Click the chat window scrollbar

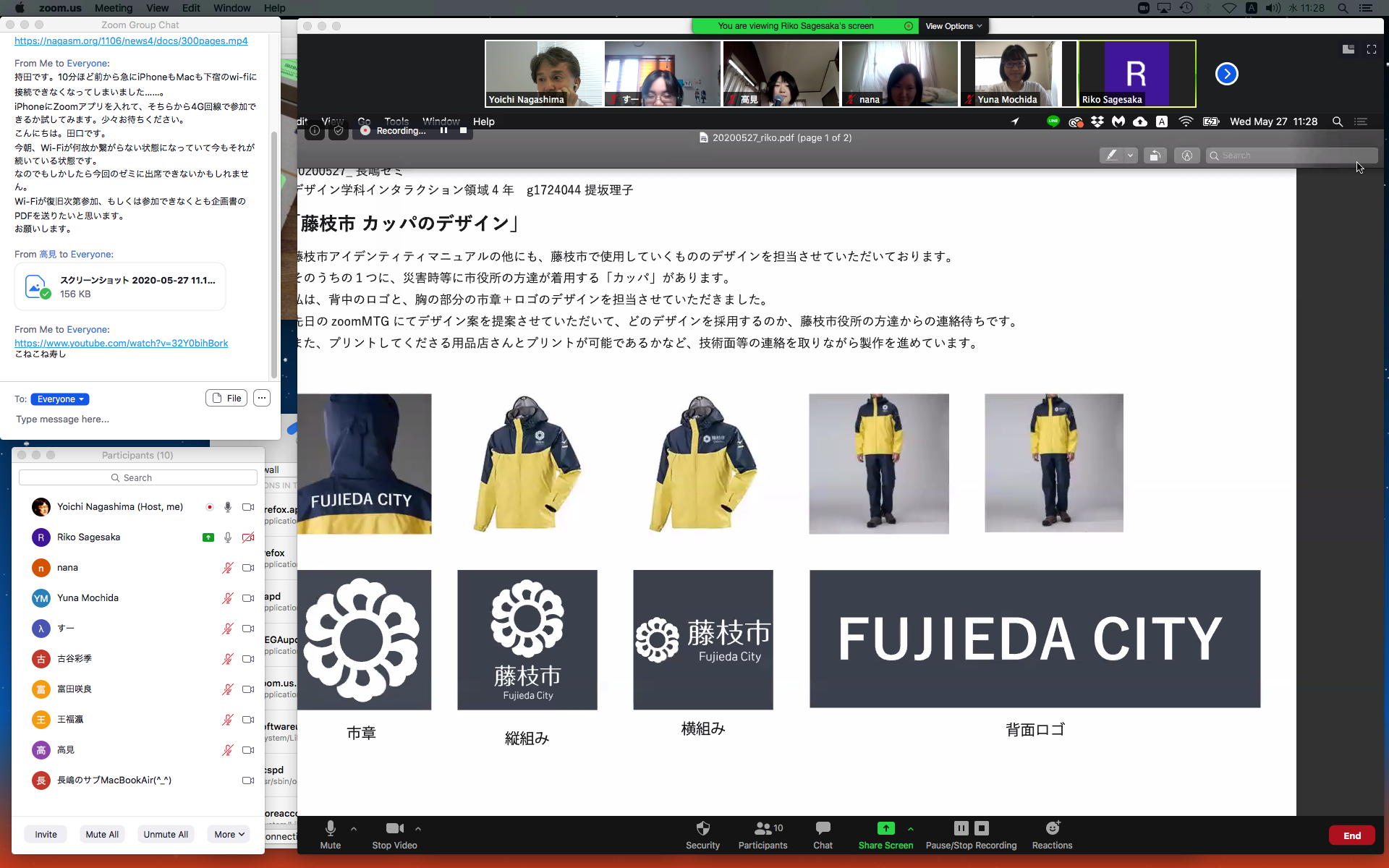(274, 253)
